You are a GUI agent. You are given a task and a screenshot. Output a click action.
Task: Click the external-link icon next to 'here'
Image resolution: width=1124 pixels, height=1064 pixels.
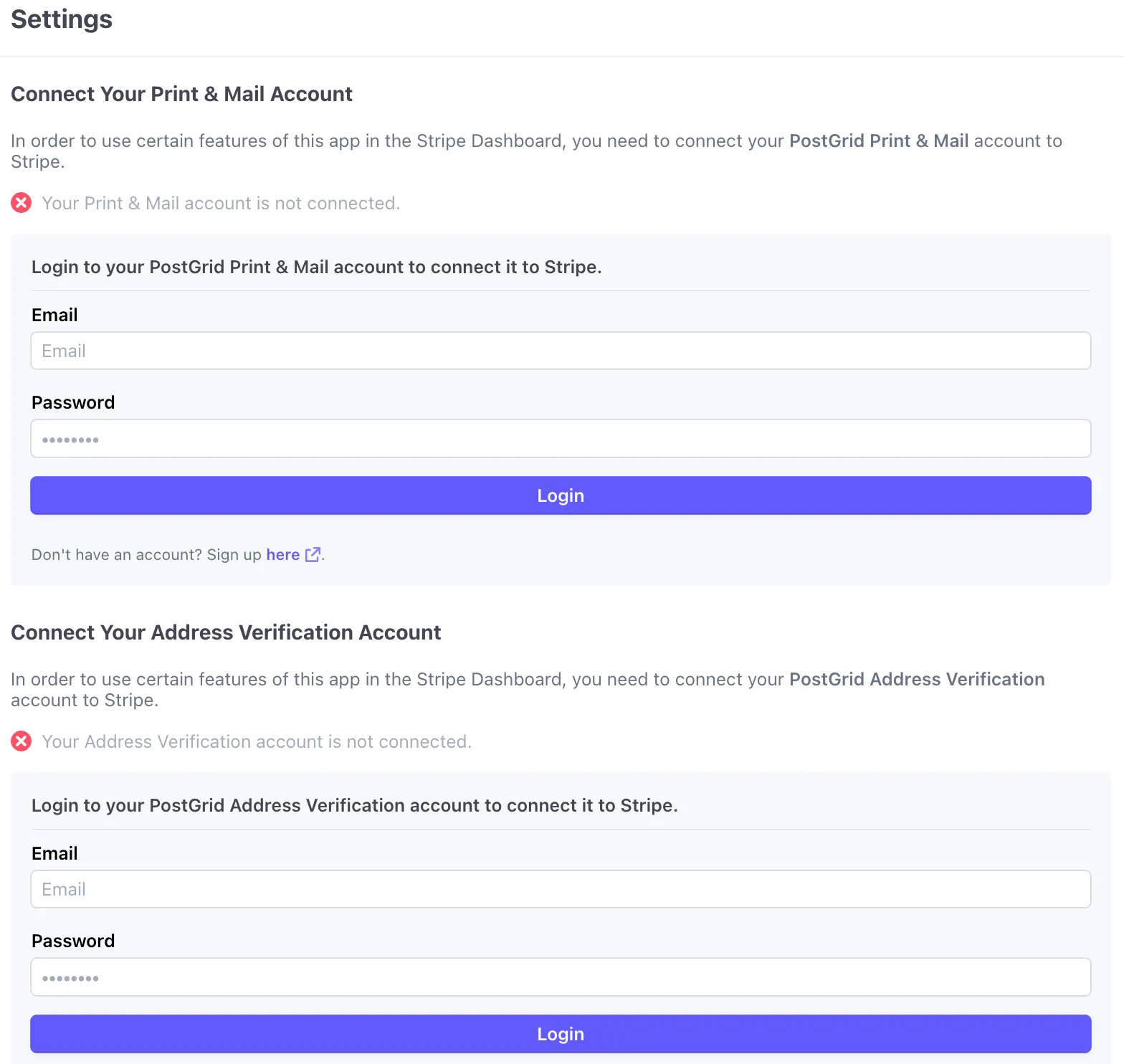313,554
